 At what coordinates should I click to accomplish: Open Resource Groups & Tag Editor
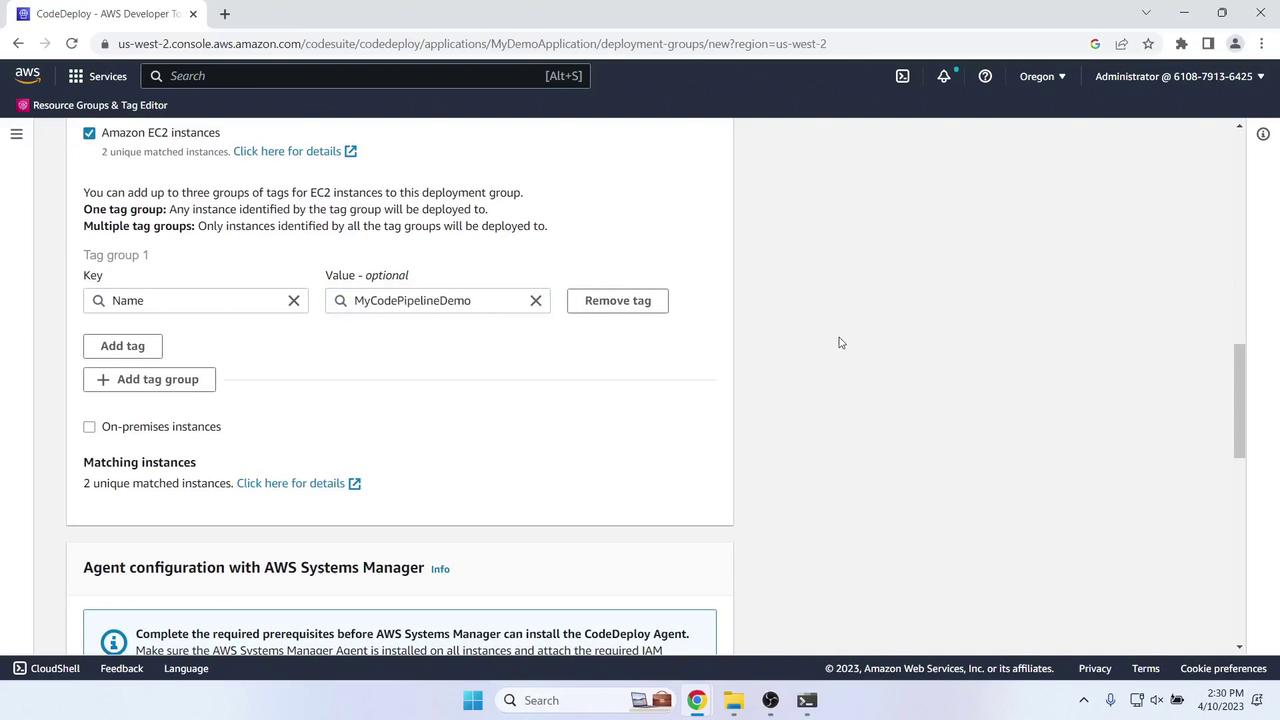click(92, 105)
